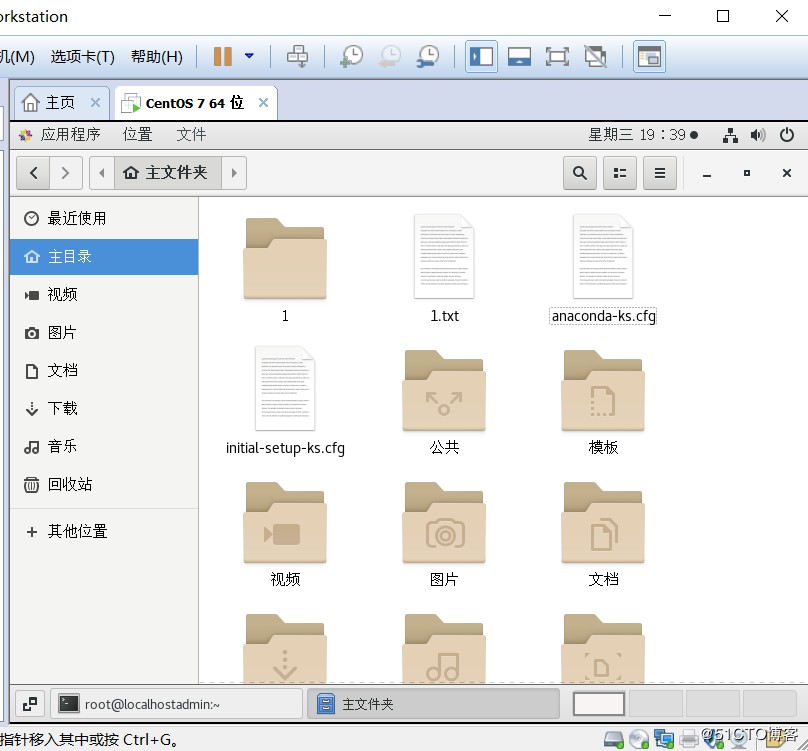Go to 回收站 in sidebar
The image size is (808, 751).
point(70,484)
